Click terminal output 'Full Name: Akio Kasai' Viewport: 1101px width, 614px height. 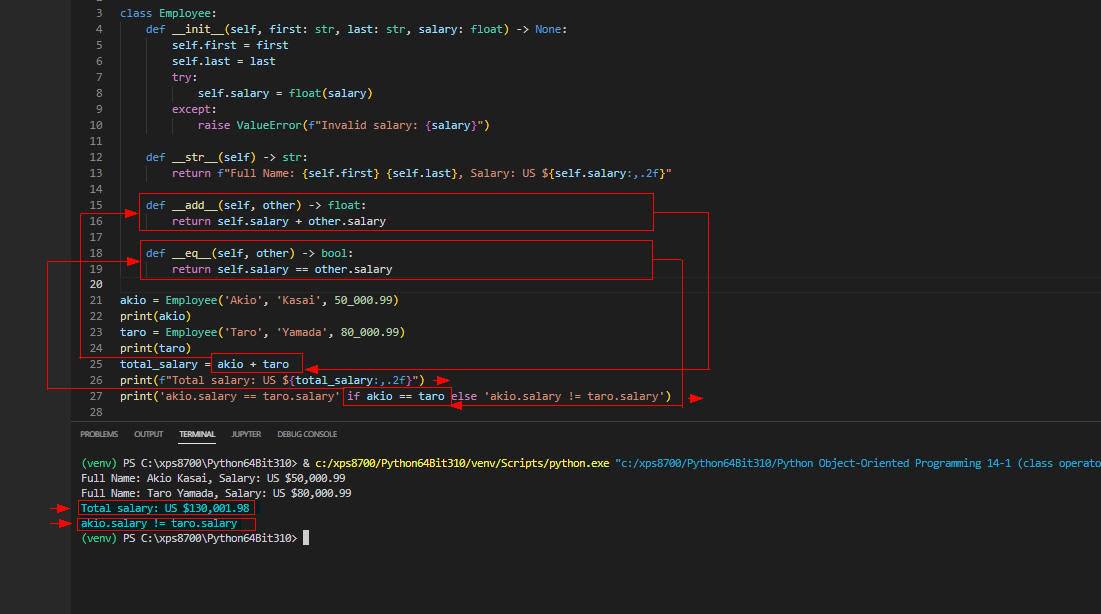[213, 478]
